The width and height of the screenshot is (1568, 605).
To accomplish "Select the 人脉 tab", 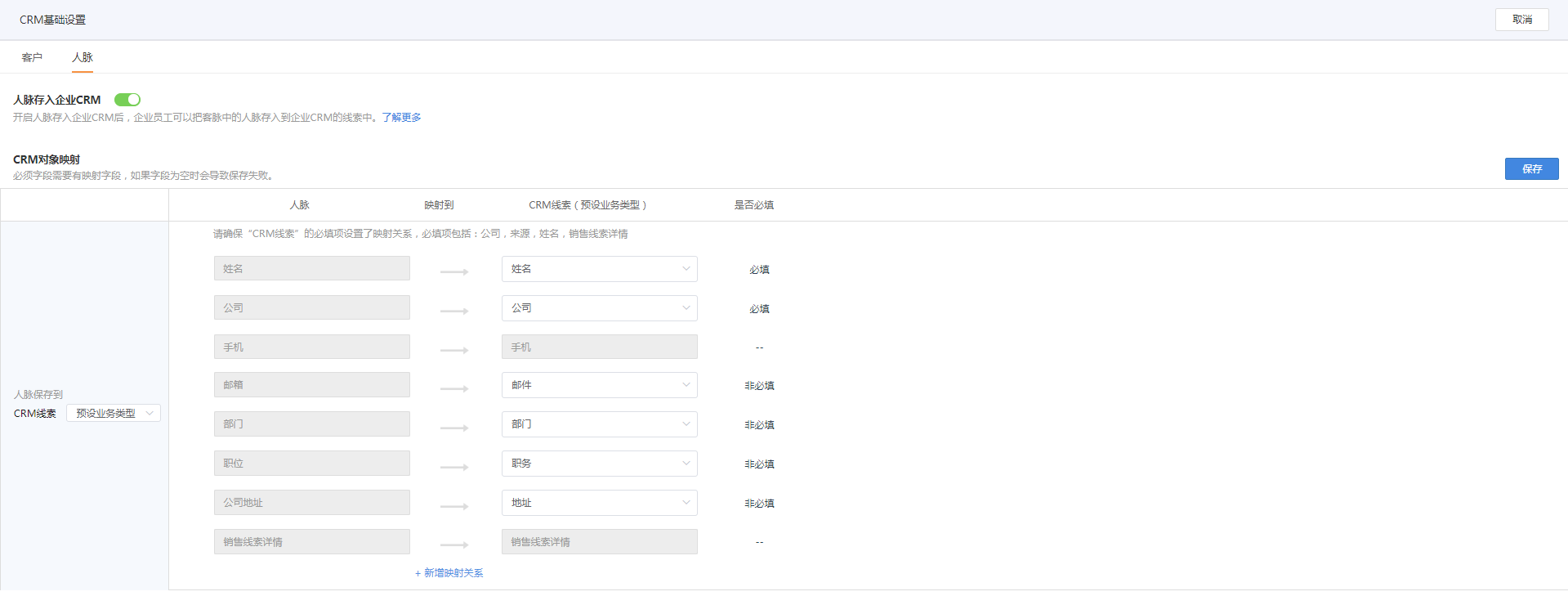I will coord(83,57).
